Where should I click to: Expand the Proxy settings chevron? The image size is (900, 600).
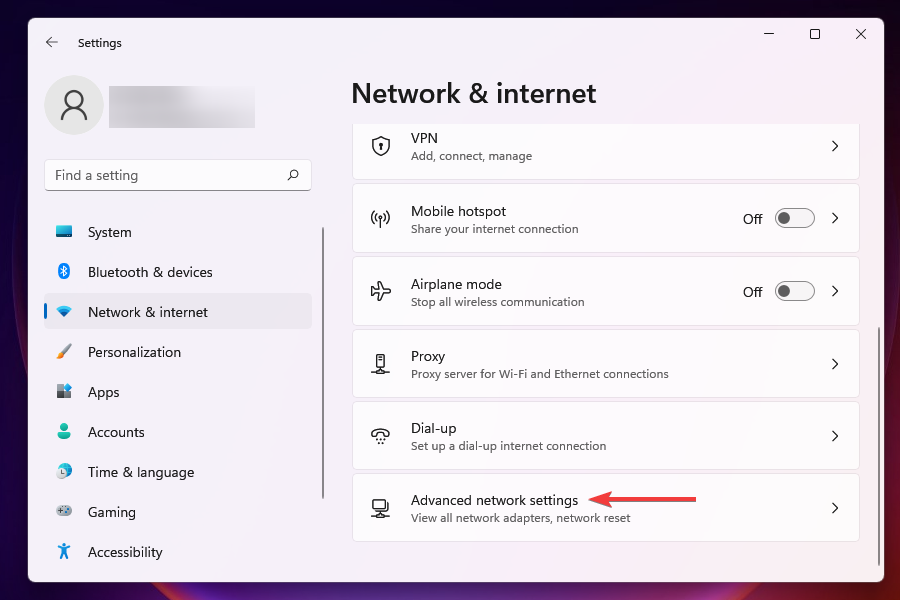pos(835,364)
